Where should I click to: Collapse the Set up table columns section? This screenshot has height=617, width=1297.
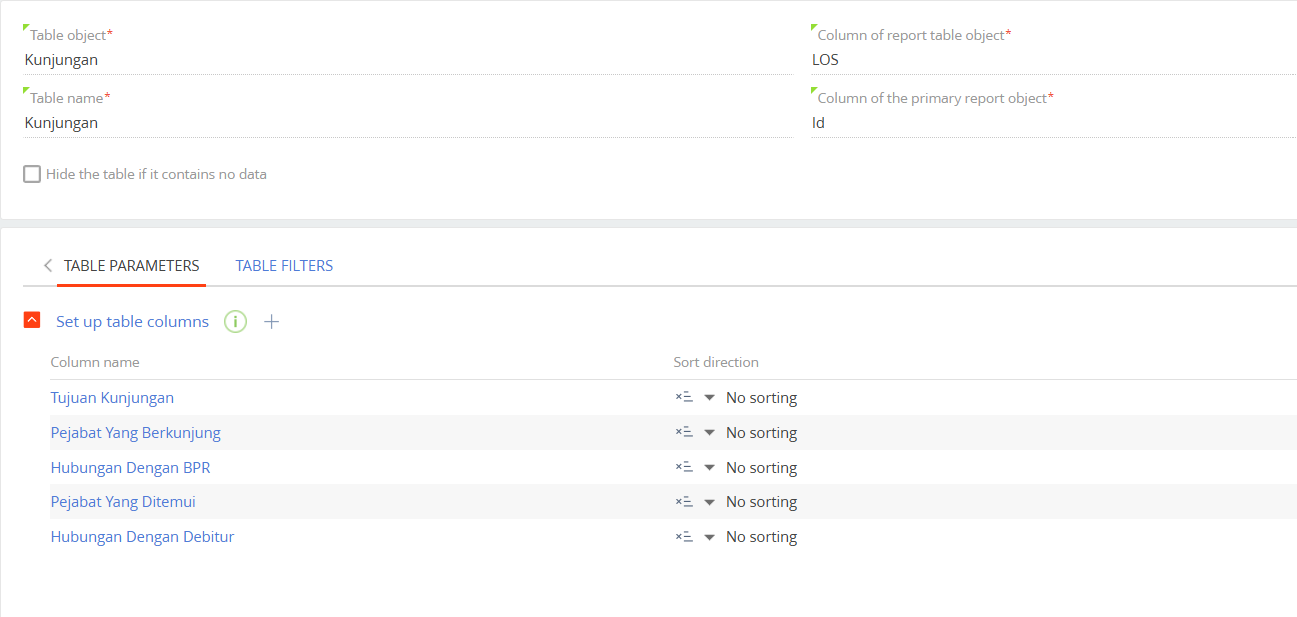coord(32,321)
